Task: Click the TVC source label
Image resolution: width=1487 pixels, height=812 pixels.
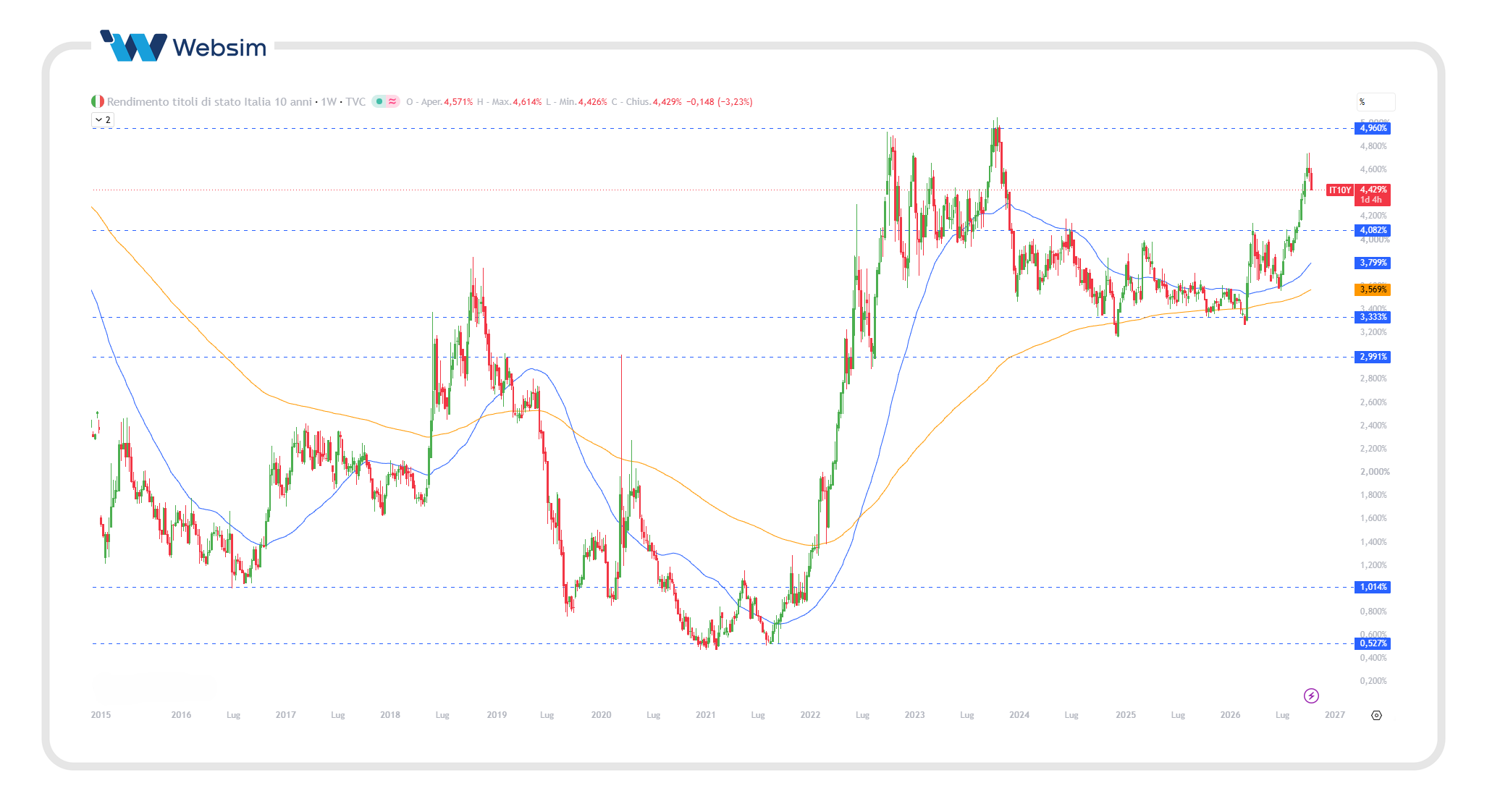Action: [x=355, y=101]
